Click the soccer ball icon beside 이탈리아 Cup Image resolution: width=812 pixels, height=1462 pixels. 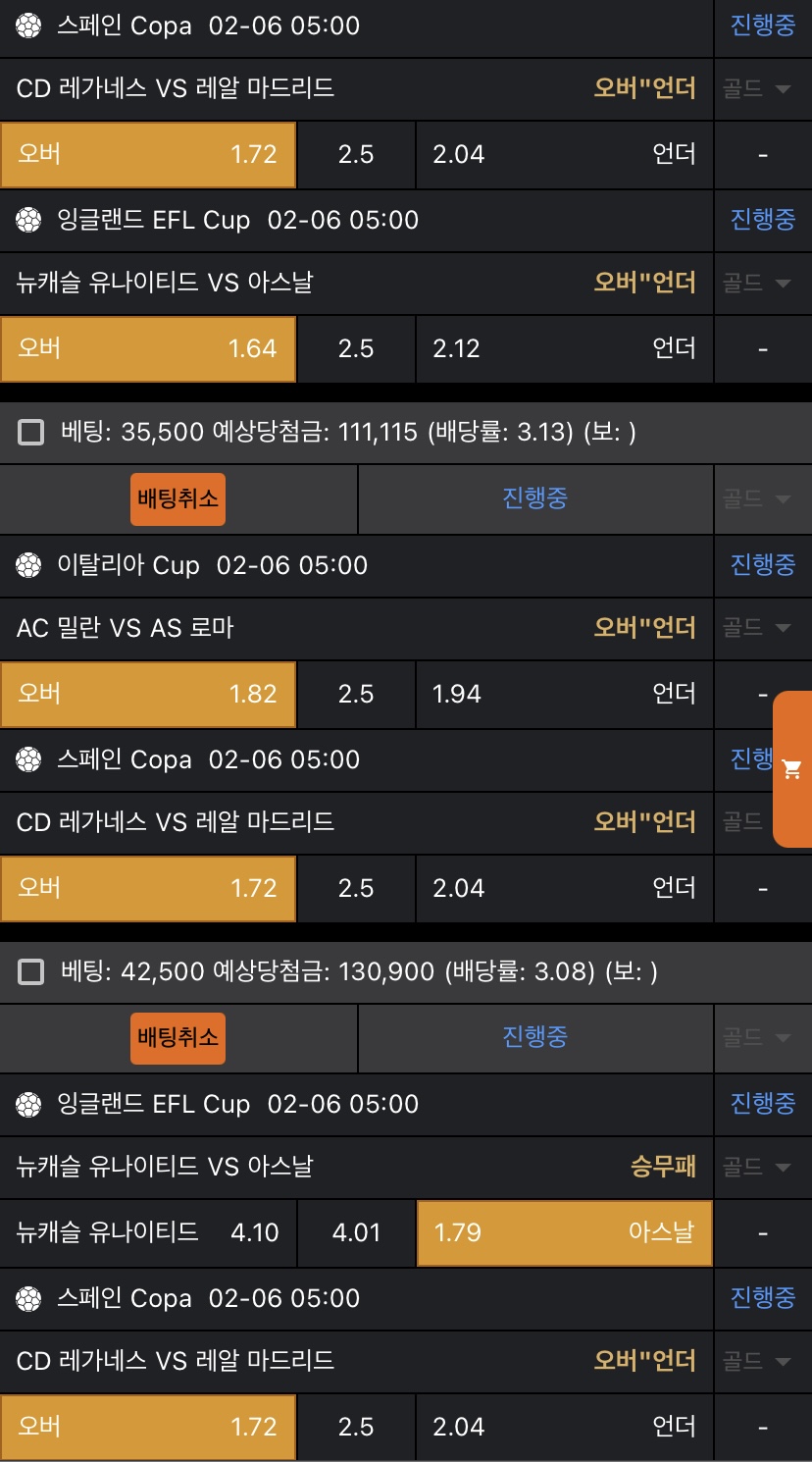point(29,565)
